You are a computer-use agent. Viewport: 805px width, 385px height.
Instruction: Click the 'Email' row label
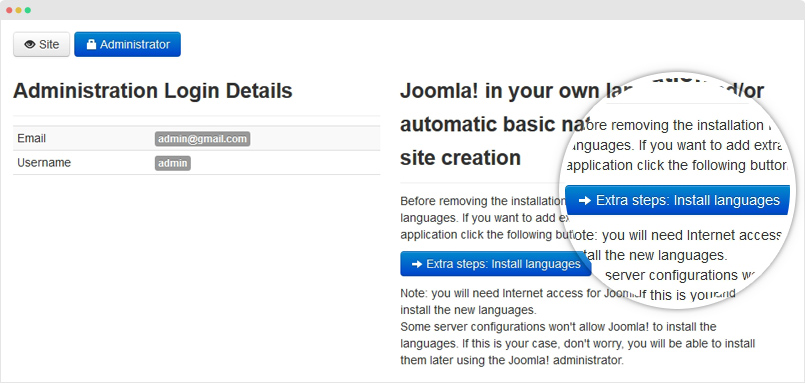click(x=31, y=139)
